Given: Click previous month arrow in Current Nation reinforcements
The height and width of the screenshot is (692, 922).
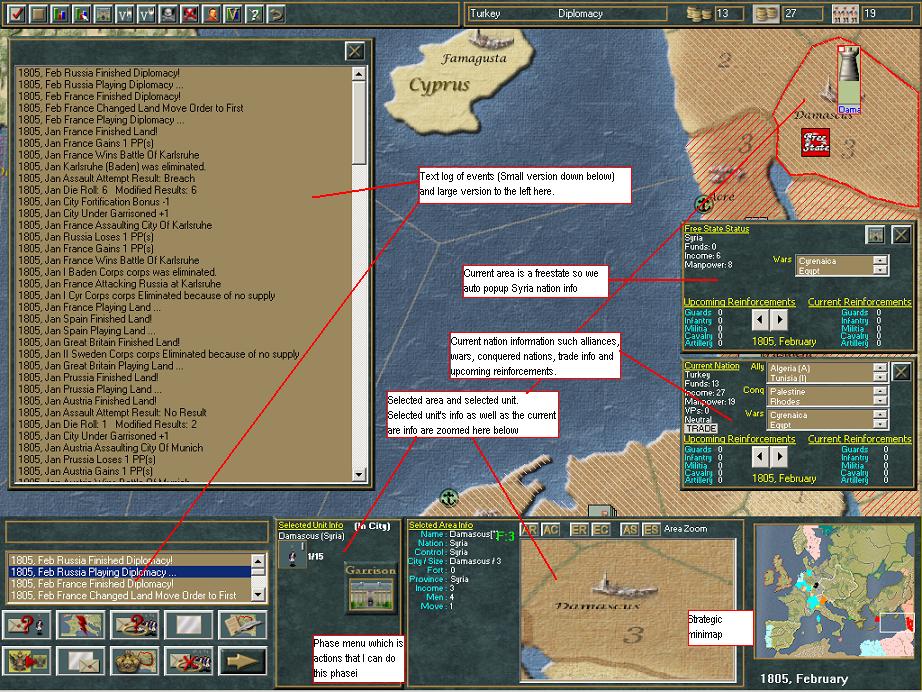Looking at the screenshot, I should (760, 456).
